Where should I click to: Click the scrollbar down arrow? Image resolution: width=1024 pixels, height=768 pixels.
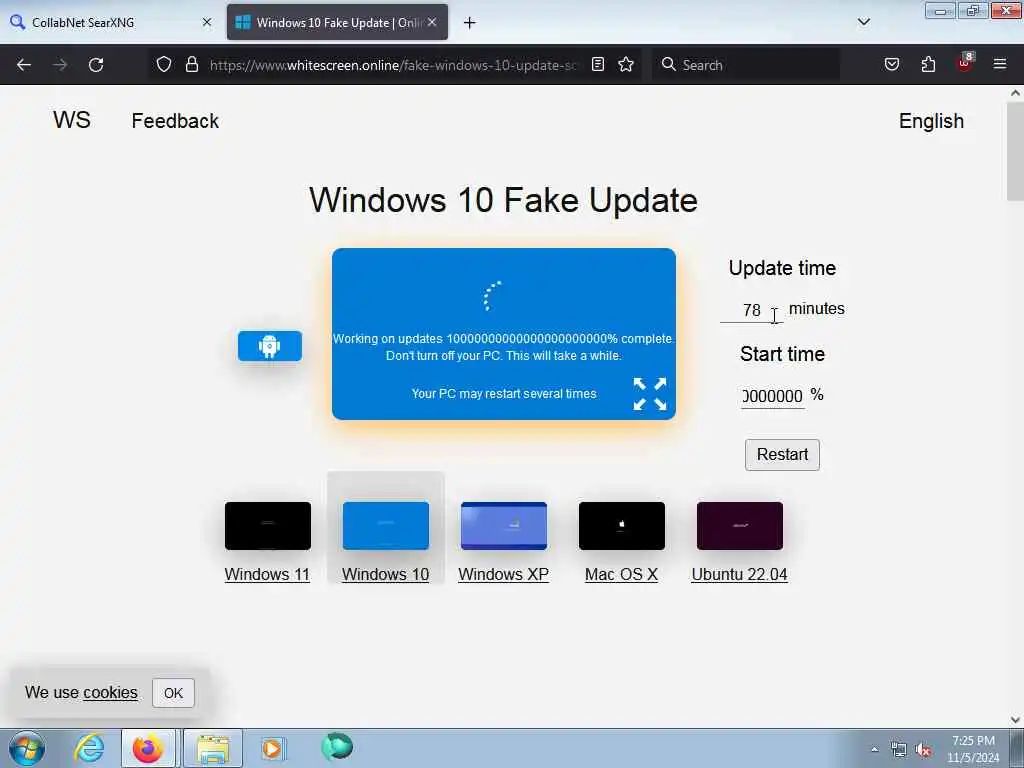coord(1015,720)
